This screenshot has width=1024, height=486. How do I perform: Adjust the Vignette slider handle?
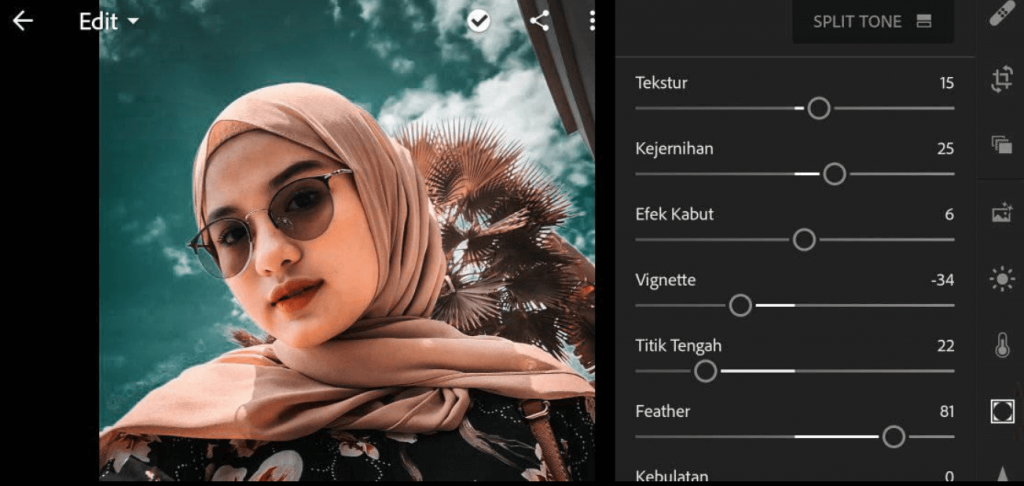741,305
